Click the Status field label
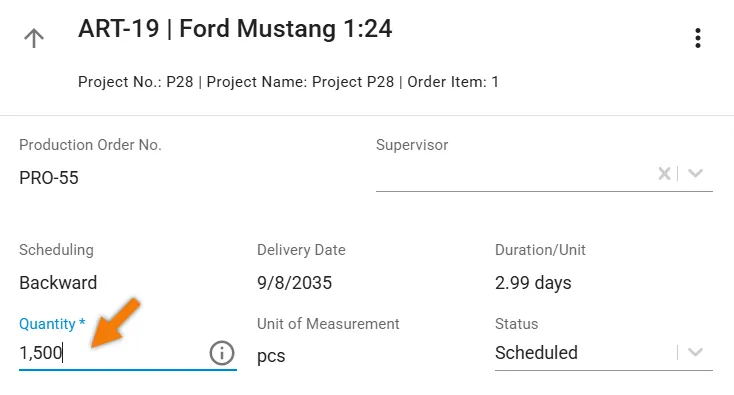 click(516, 324)
